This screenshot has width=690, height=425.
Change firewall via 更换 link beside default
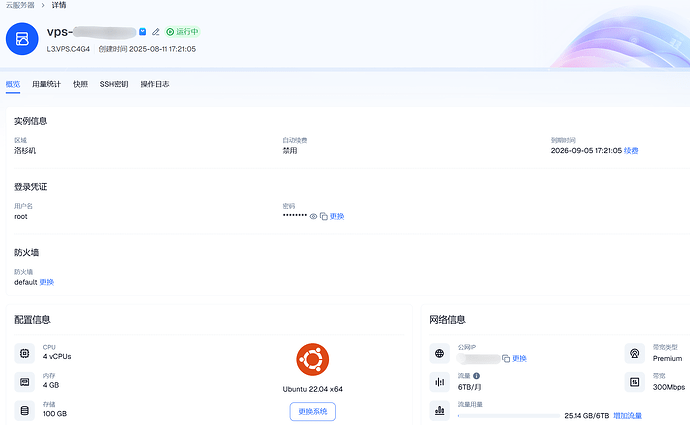[47, 282]
